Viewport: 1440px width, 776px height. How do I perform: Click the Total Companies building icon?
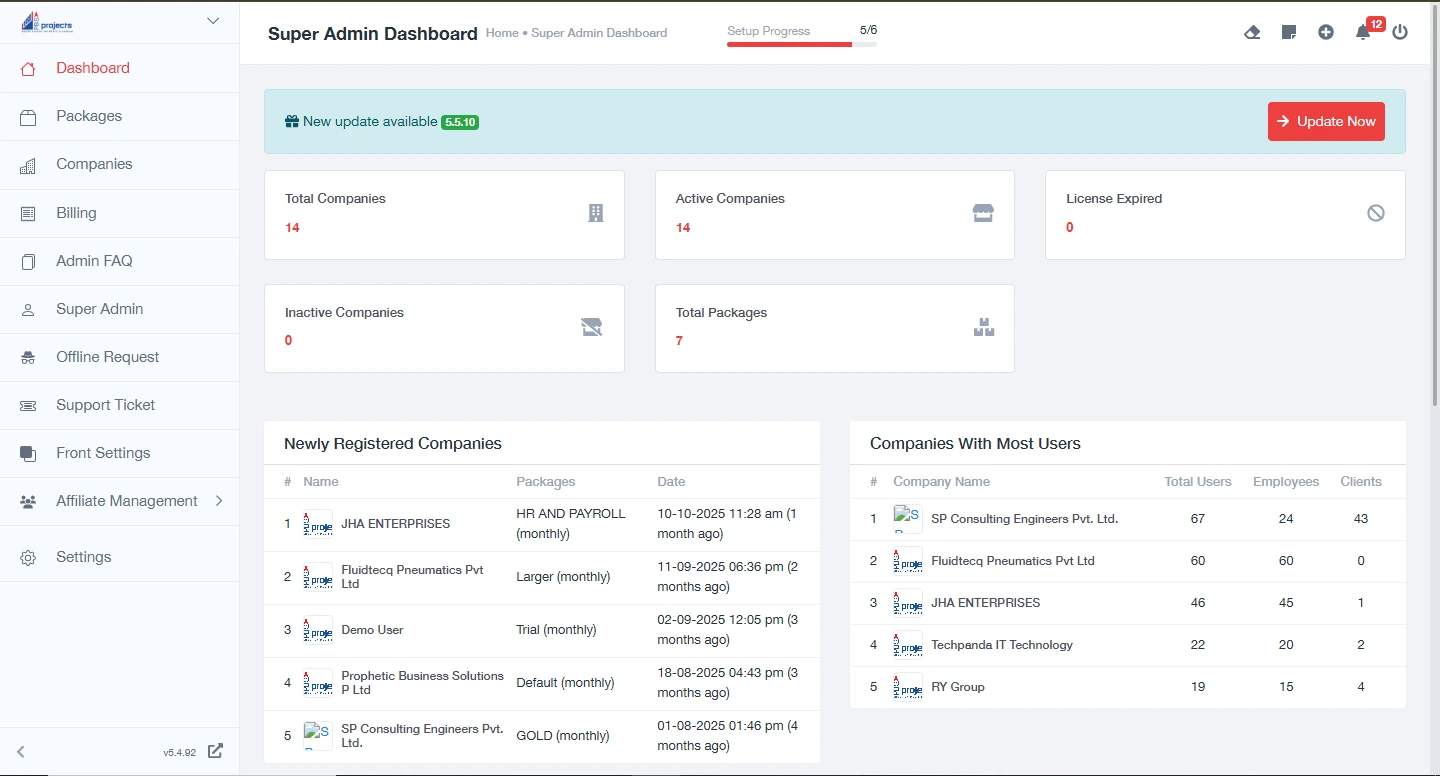point(595,213)
